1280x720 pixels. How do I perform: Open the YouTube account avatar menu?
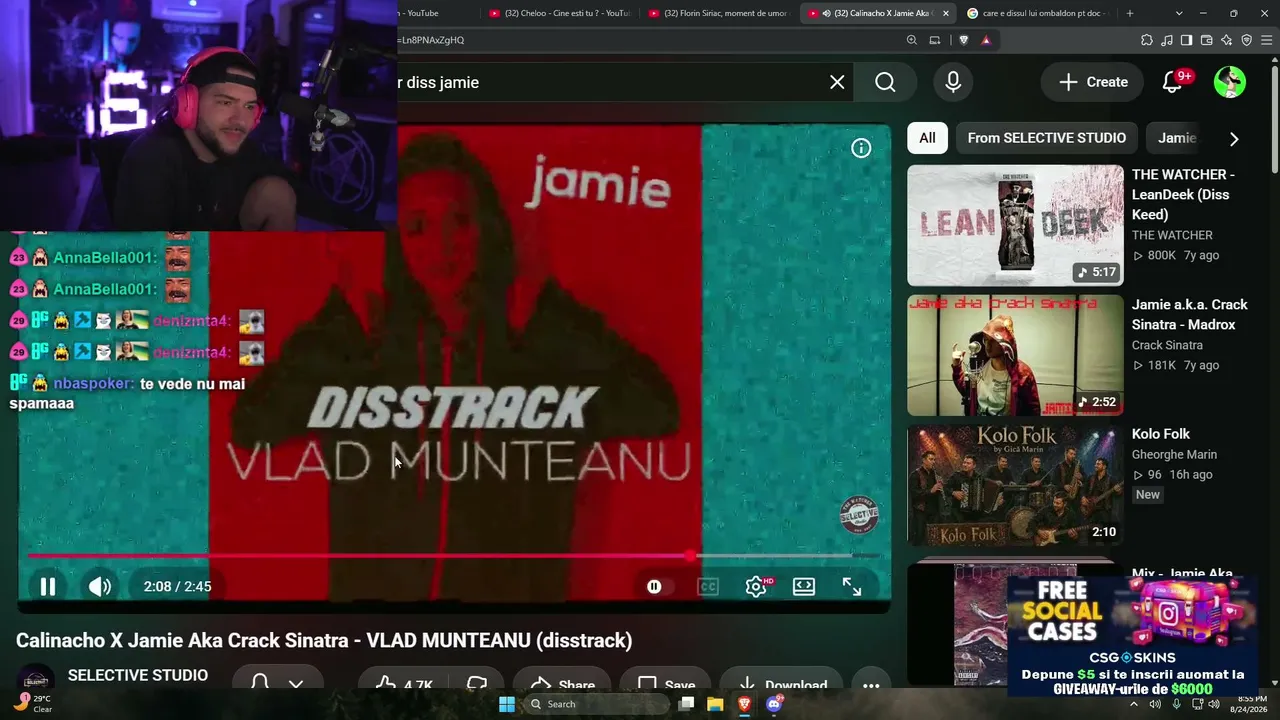[x=1230, y=82]
